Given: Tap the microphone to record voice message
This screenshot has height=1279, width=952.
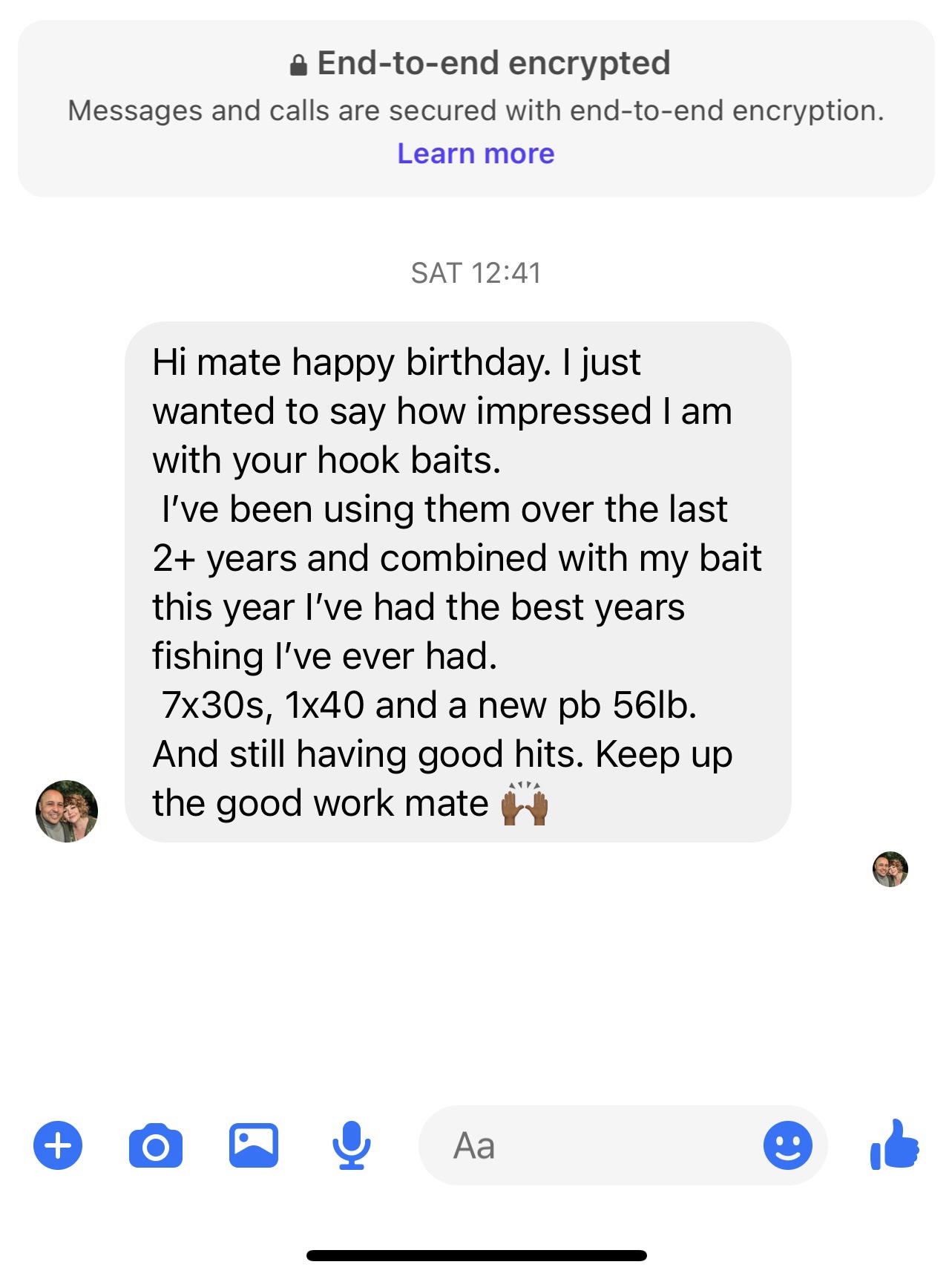Looking at the screenshot, I should click(351, 1145).
